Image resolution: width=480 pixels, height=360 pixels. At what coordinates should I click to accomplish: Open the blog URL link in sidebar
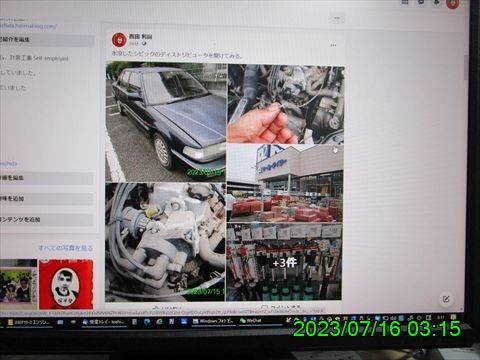tap(28, 26)
